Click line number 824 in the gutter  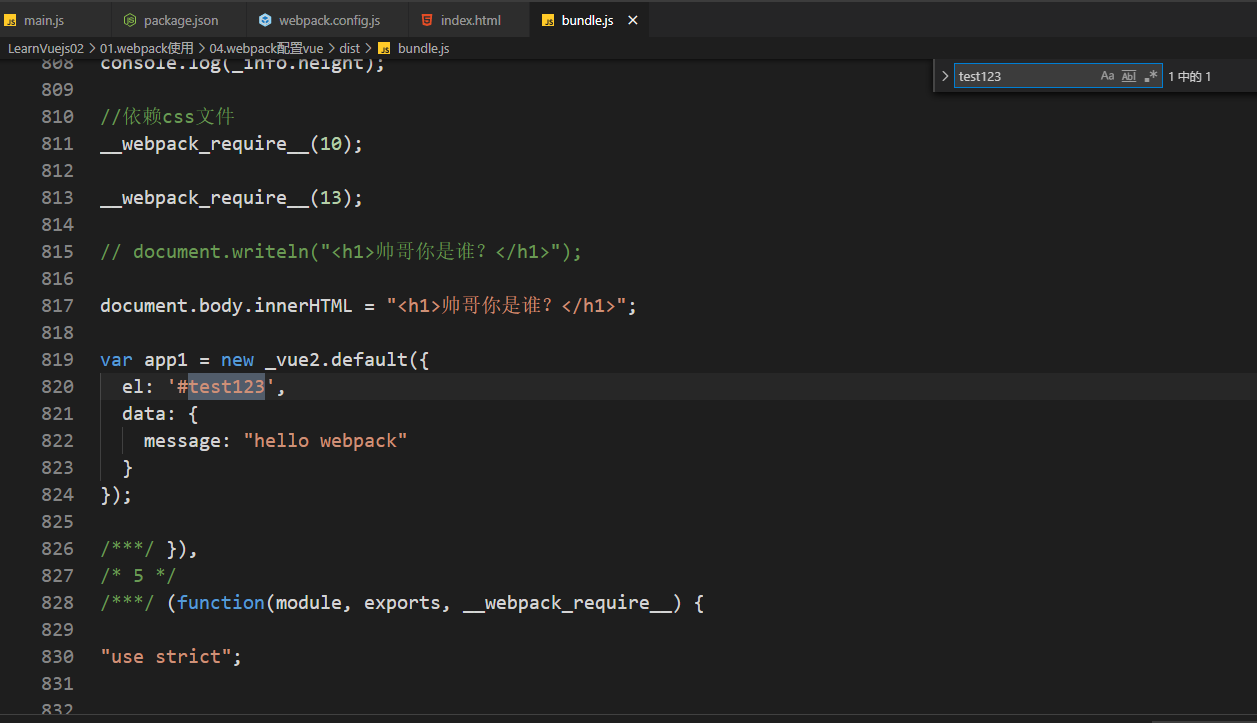click(57, 495)
